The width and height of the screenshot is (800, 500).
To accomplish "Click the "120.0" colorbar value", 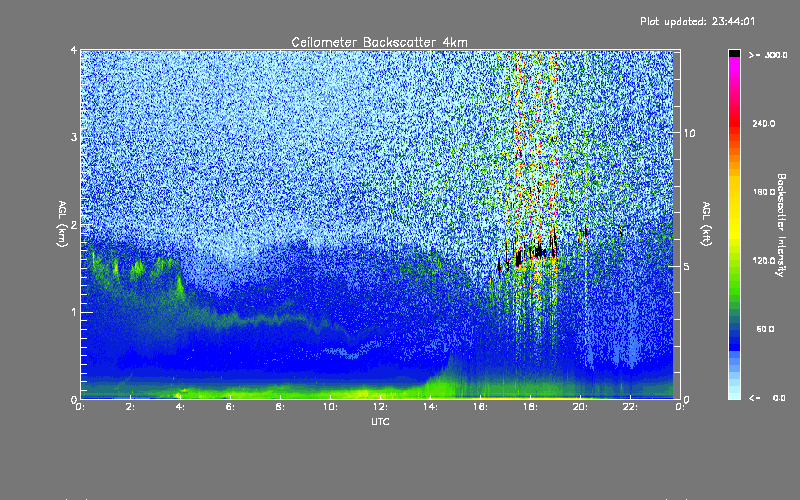I will click(x=764, y=260).
